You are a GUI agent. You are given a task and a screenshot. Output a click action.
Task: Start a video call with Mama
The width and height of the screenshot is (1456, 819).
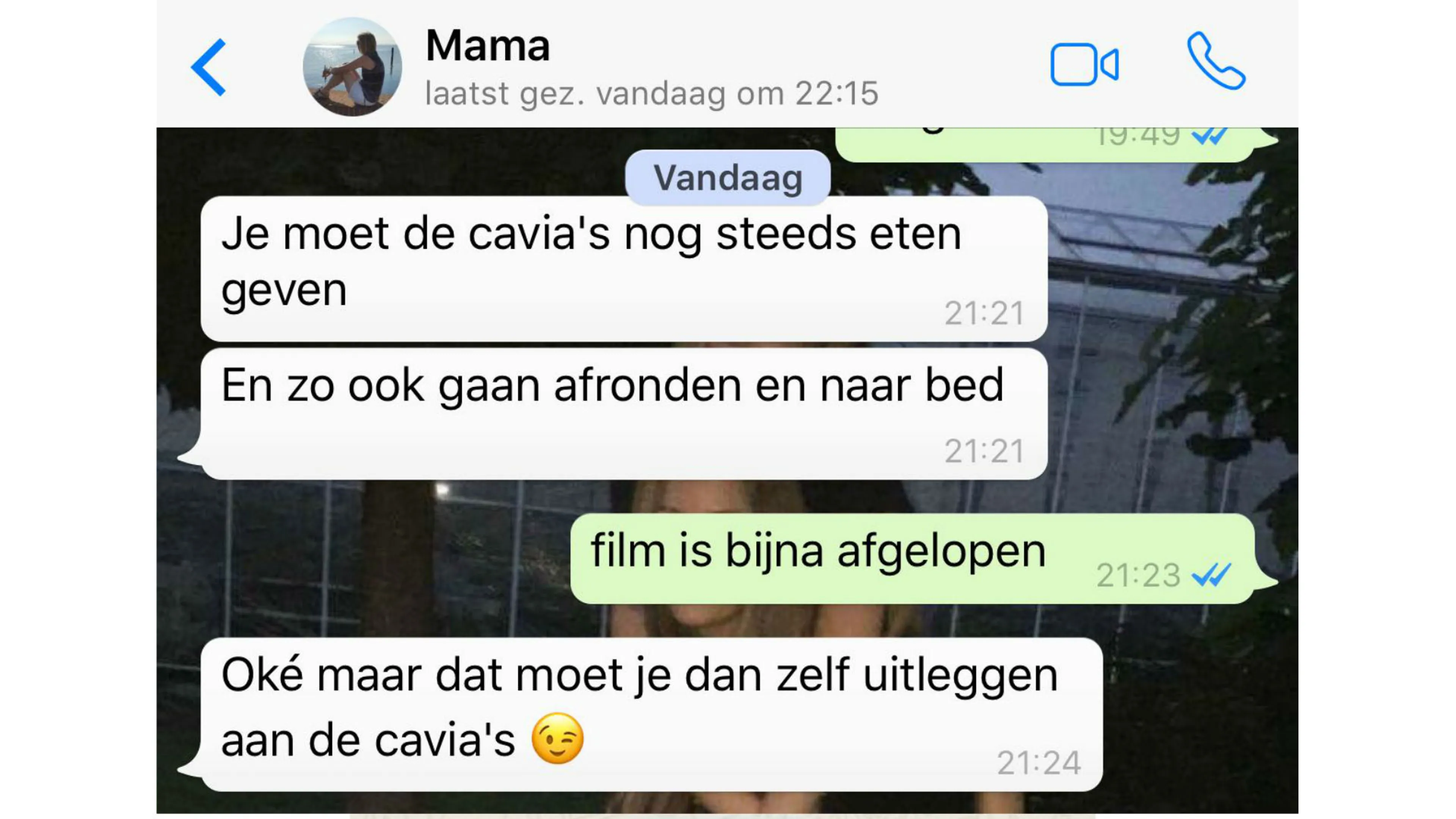point(1084,64)
